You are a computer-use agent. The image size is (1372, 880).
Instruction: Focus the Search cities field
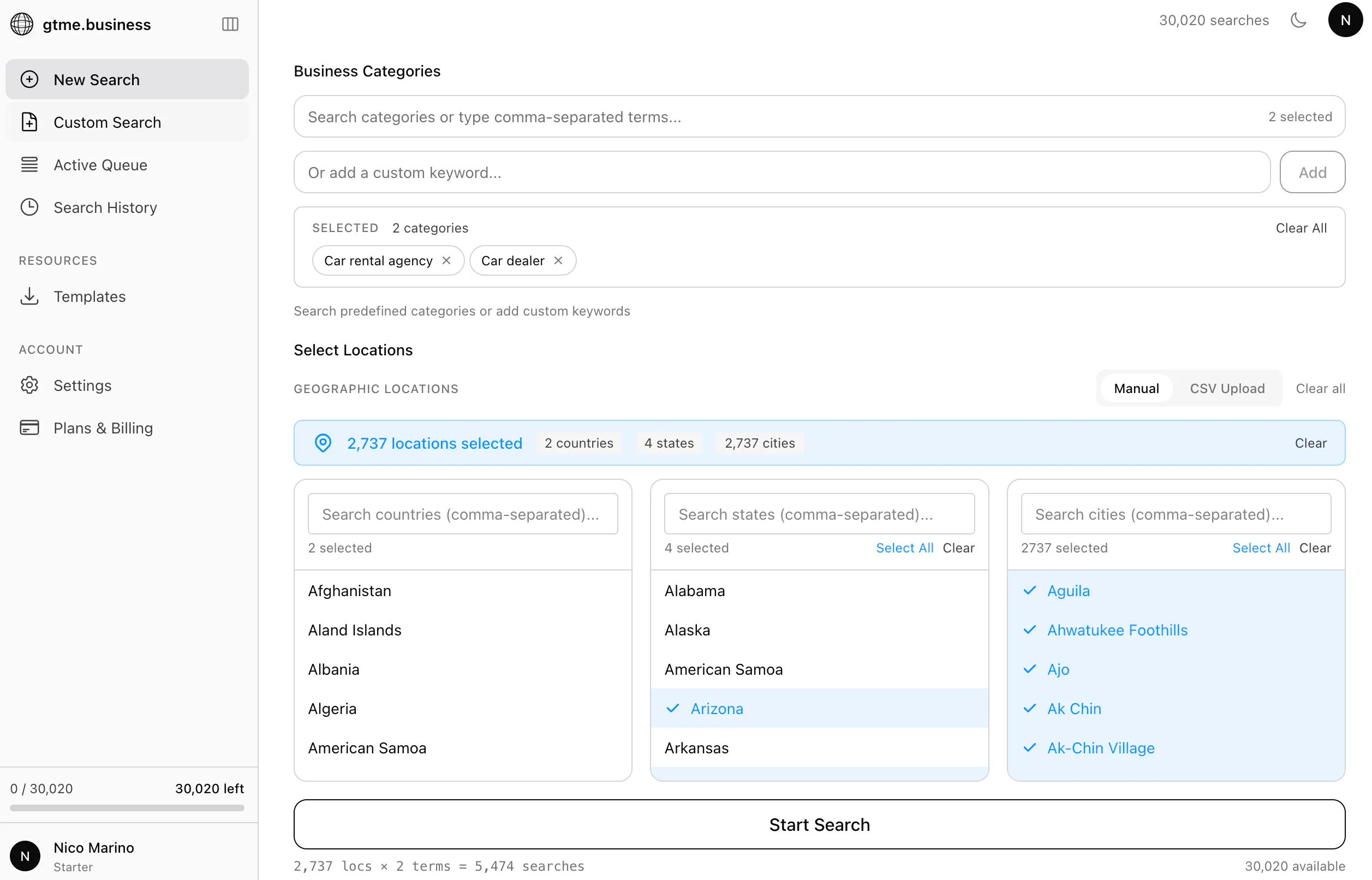(1176, 514)
